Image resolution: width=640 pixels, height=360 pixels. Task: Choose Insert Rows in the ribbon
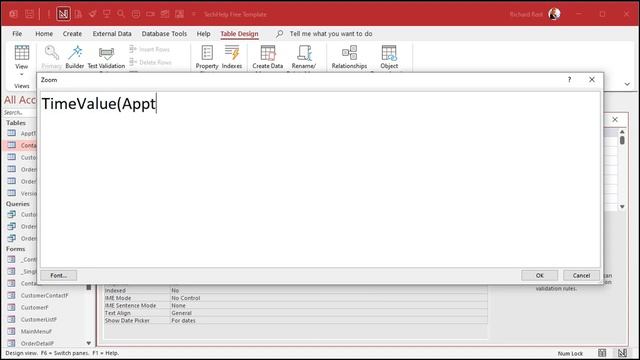(x=149, y=49)
